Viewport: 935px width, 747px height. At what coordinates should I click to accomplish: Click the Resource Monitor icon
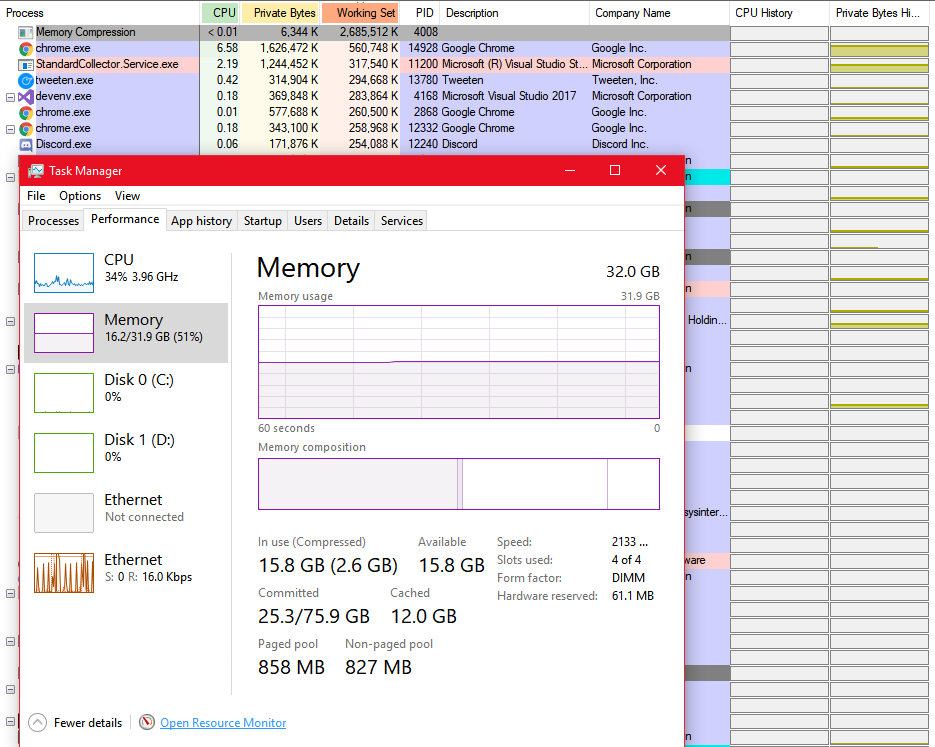[147, 722]
